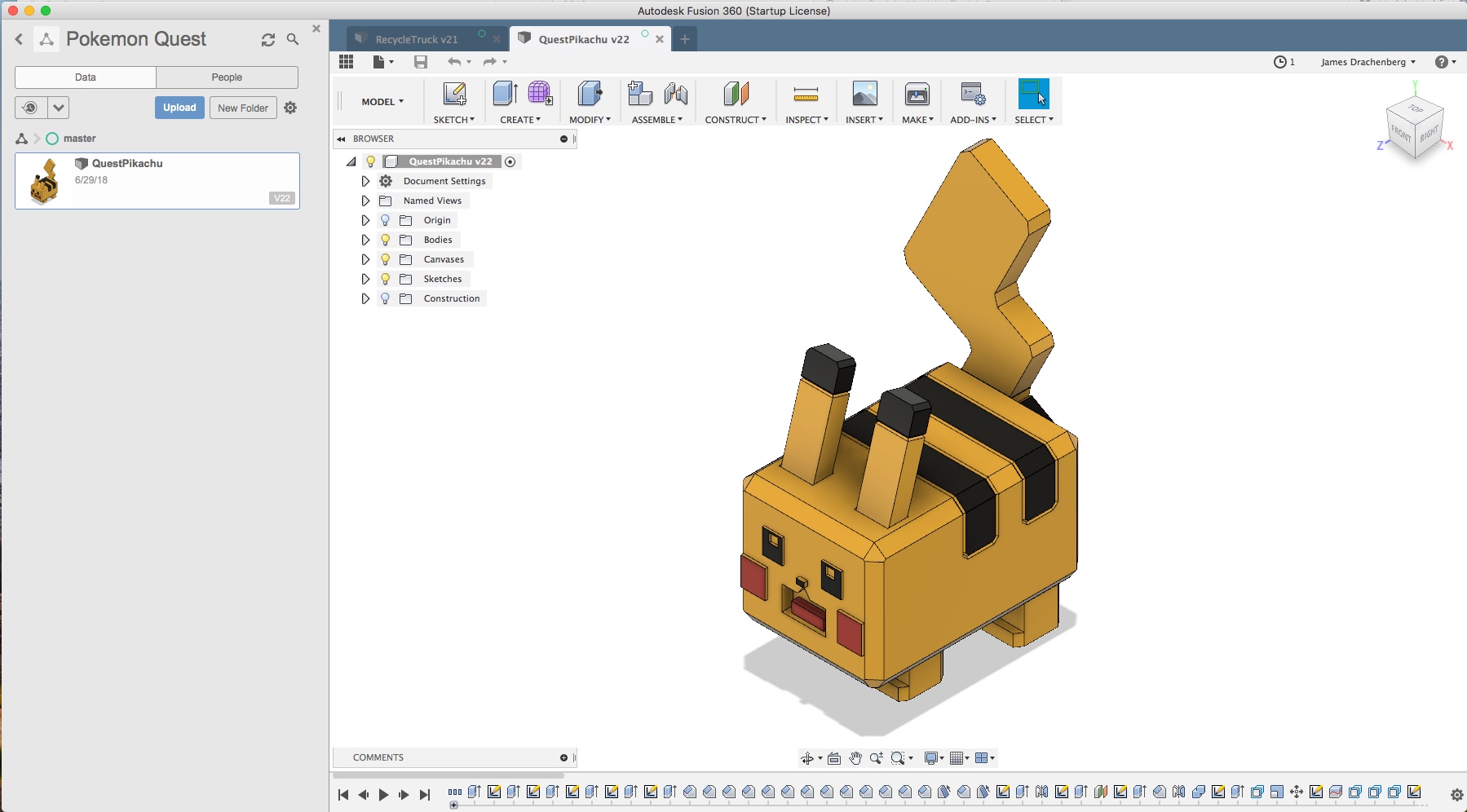Search the Pokemon Quest project

tap(293, 39)
